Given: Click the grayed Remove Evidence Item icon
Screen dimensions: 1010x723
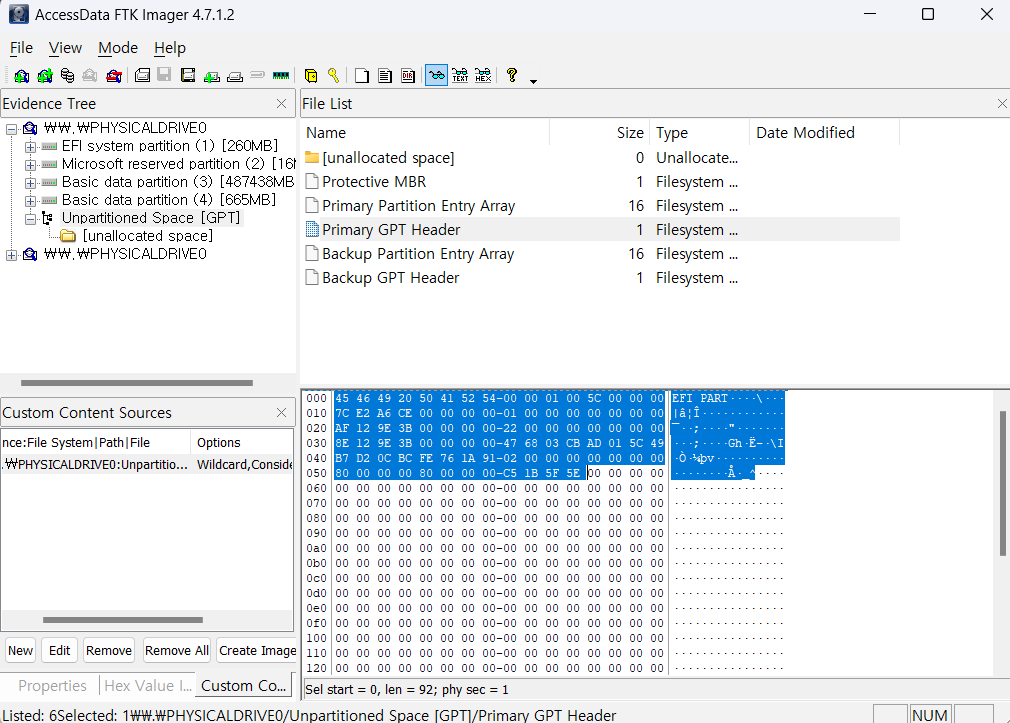Looking at the screenshot, I should (90, 76).
